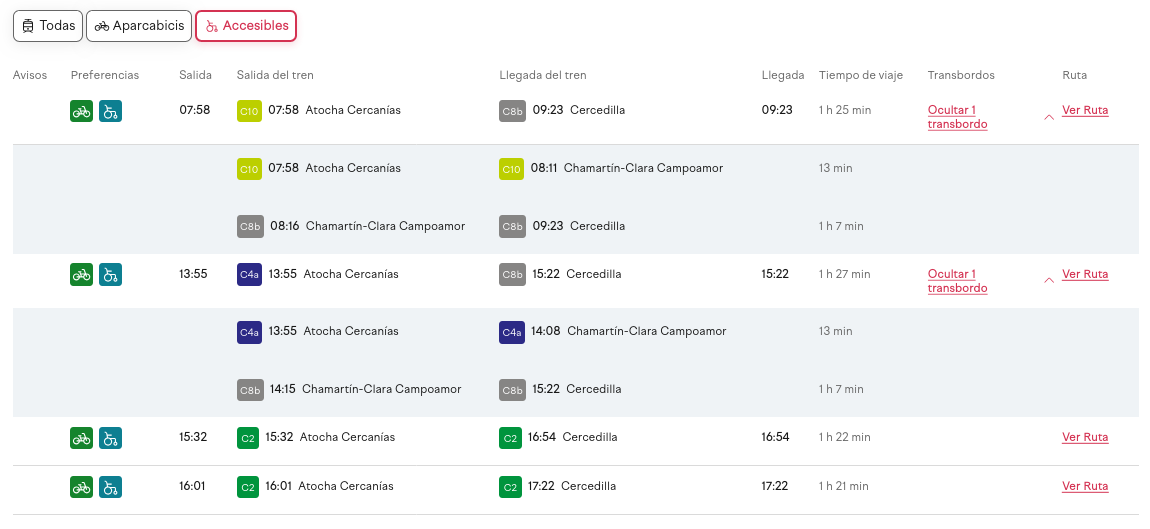Click chevron next to Ver Ruta at 13:55
Screen dimensions: 1150x529
(x=1048, y=280)
